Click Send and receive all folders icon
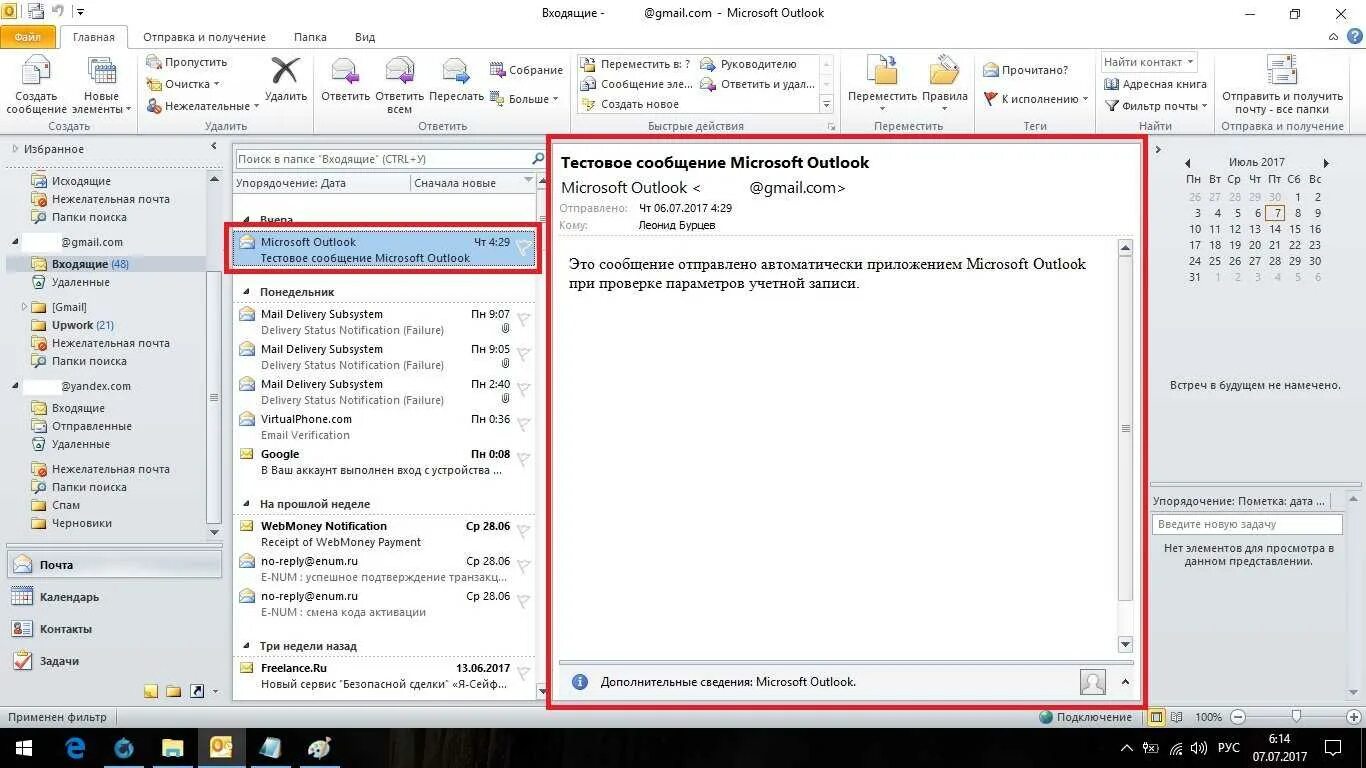The height and width of the screenshot is (768, 1366). pos(1282,71)
